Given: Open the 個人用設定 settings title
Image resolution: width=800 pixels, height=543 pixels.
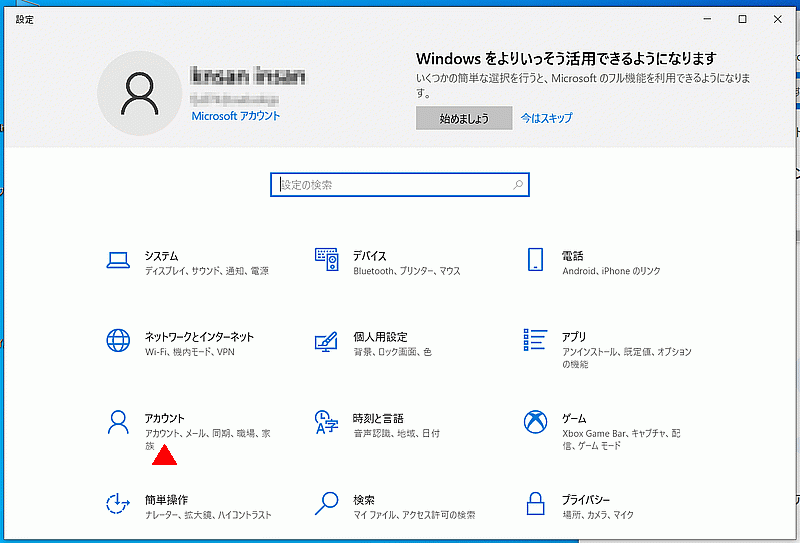Looking at the screenshot, I should [x=380, y=337].
